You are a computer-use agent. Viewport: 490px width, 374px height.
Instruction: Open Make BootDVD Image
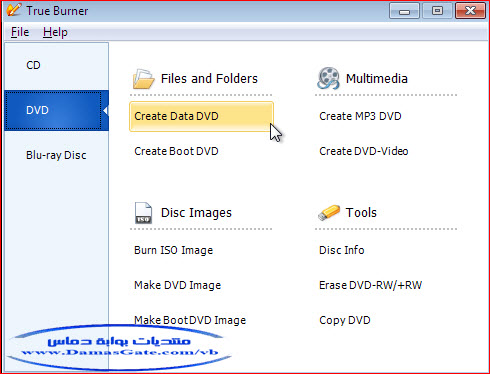[x=190, y=320]
